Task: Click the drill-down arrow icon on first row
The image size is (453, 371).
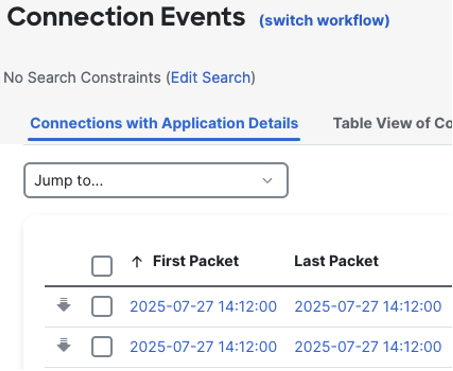Action: (64, 305)
